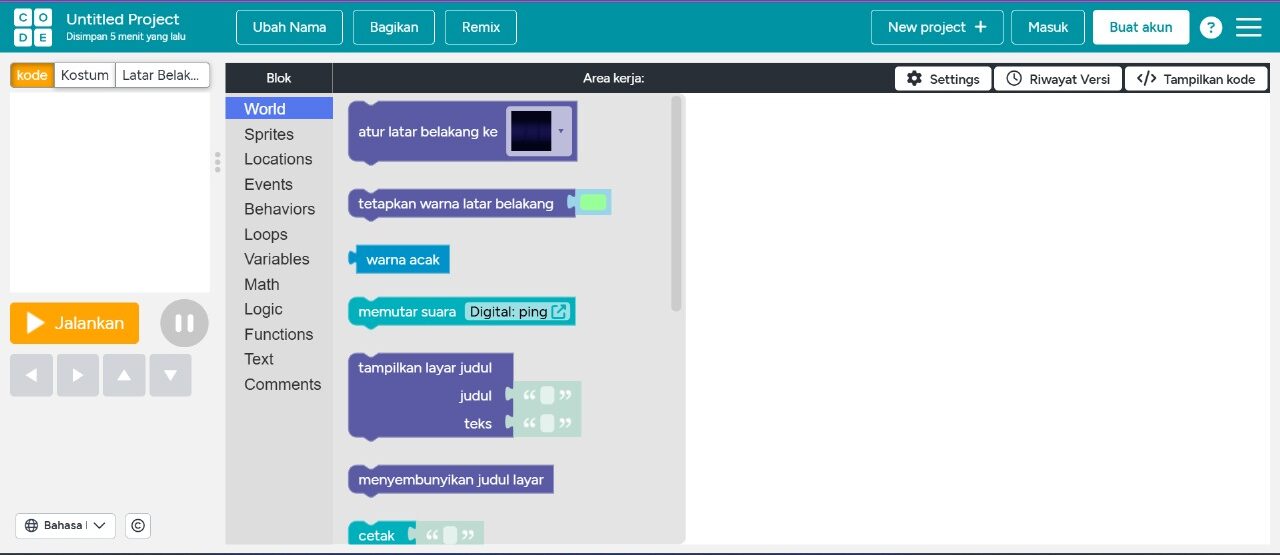The height and width of the screenshot is (555, 1280).
Task: Click New project plus button
Action: tap(937, 28)
